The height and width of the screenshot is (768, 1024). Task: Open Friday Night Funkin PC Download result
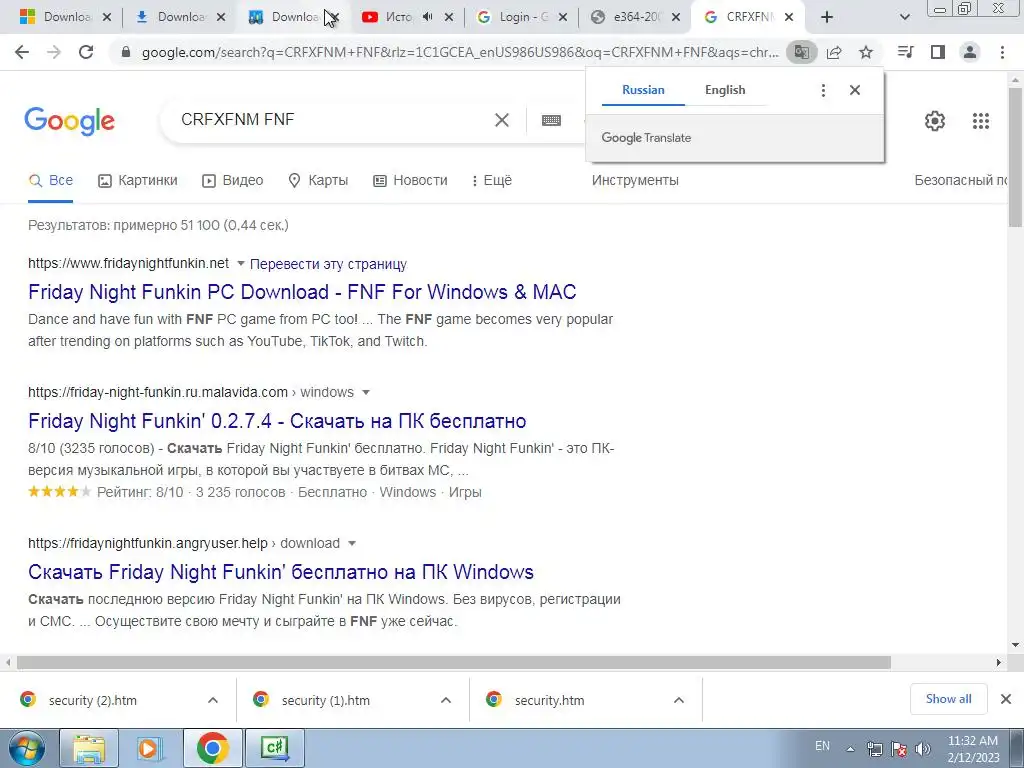[x=302, y=292]
